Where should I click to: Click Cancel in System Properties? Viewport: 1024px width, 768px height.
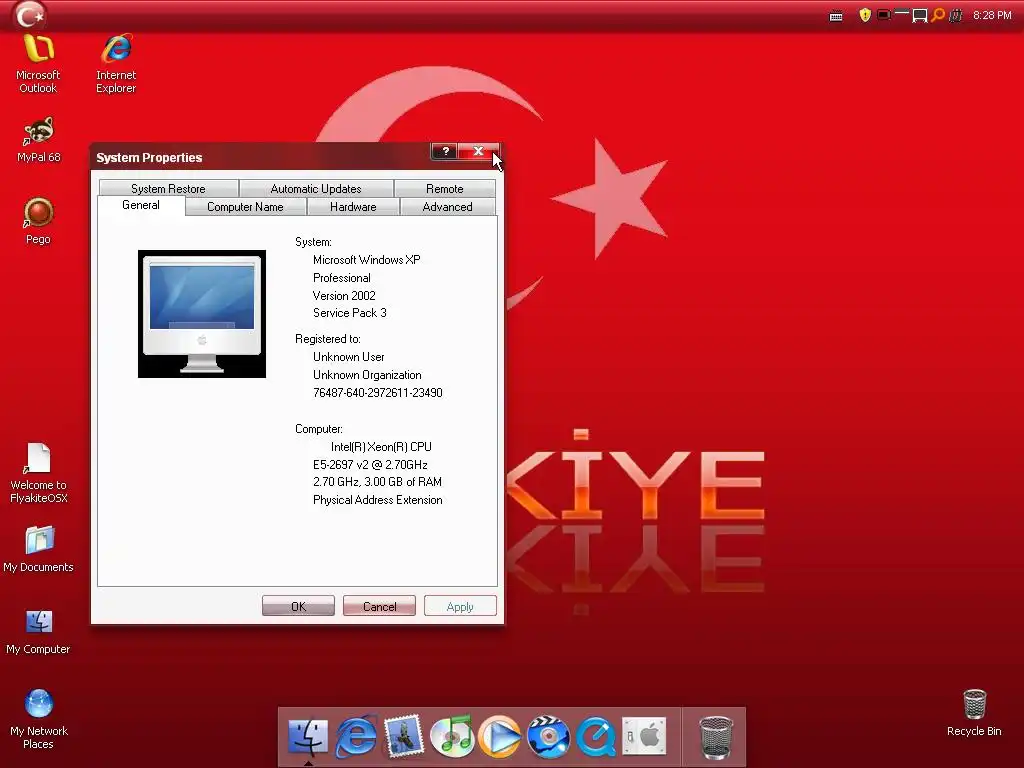(379, 607)
